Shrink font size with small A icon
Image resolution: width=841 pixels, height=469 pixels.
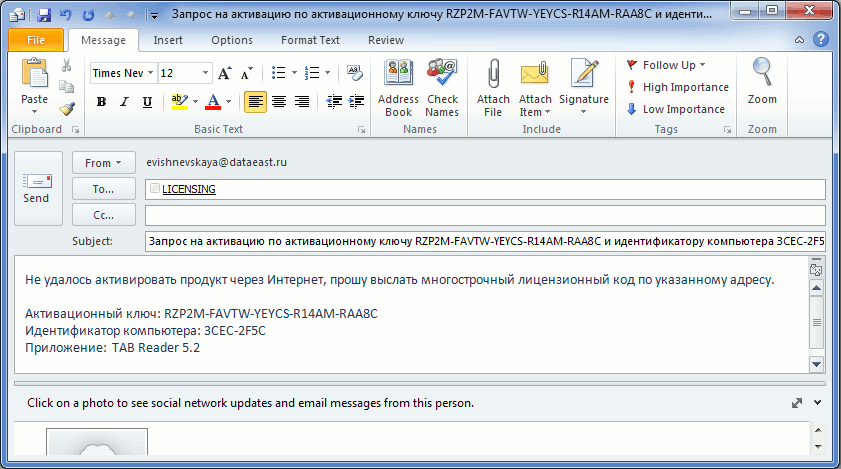click(246, 73)
